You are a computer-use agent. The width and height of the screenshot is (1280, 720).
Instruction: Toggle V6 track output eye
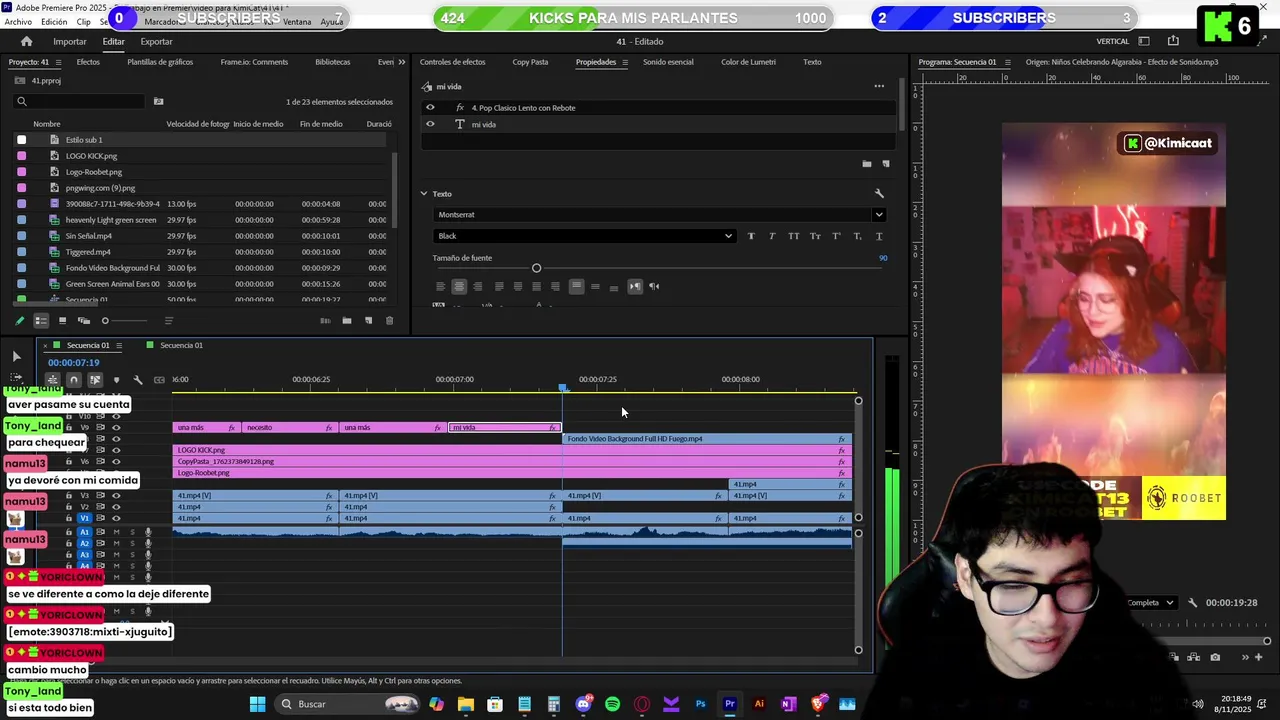(116, 461)
